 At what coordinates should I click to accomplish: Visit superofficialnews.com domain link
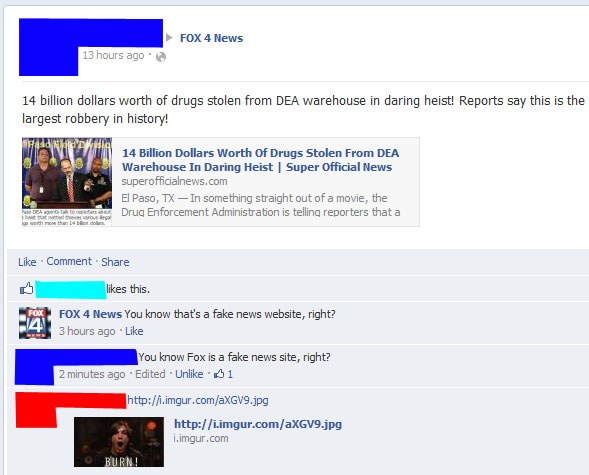coord(174,181)
